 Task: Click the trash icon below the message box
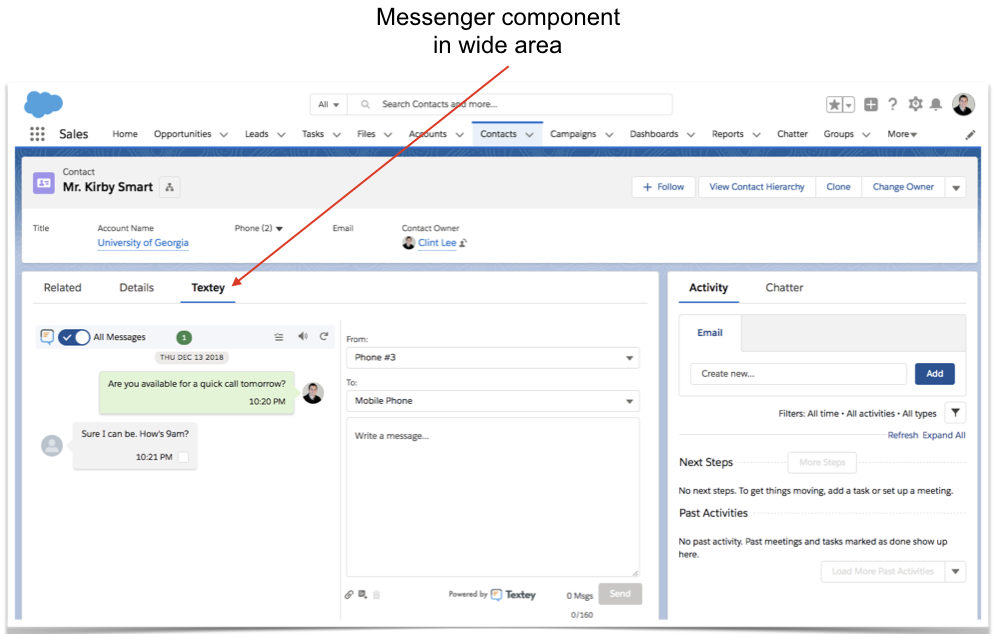[x=376, y=595]
